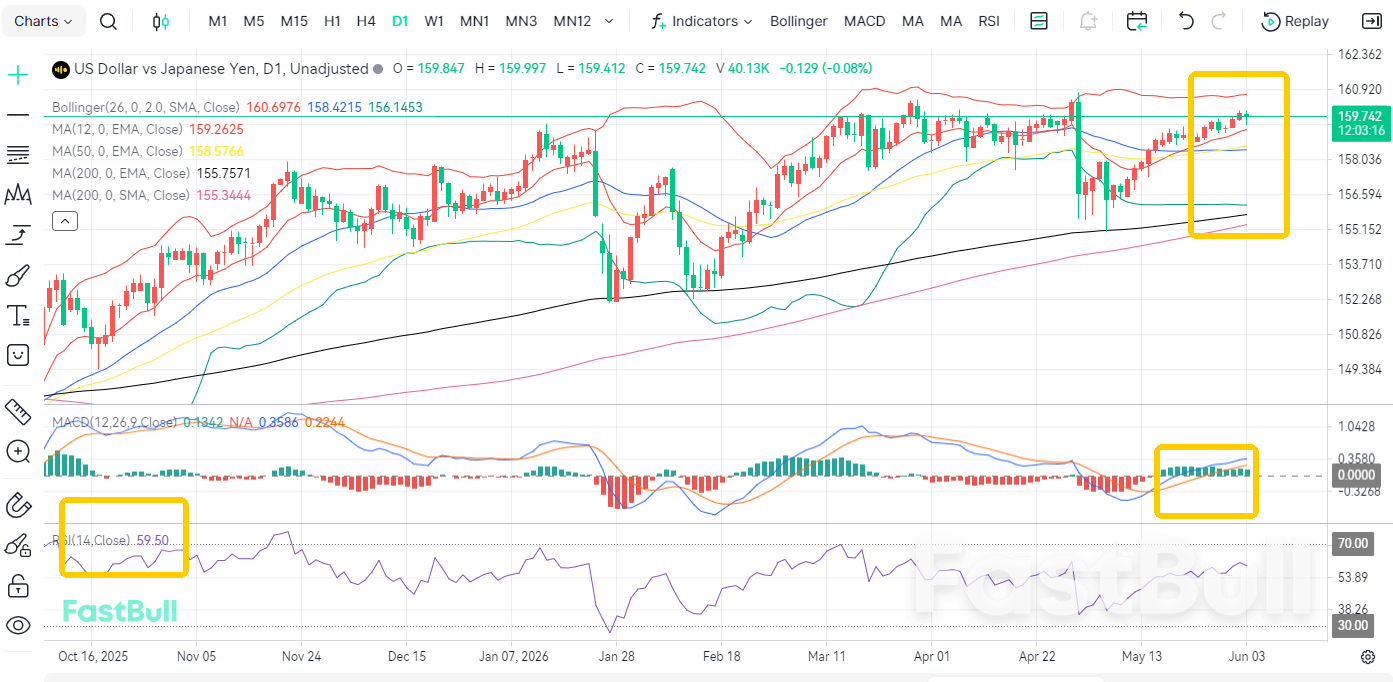Switch to the MN3 timeframe
The image size is (1393, 682).
521,21
